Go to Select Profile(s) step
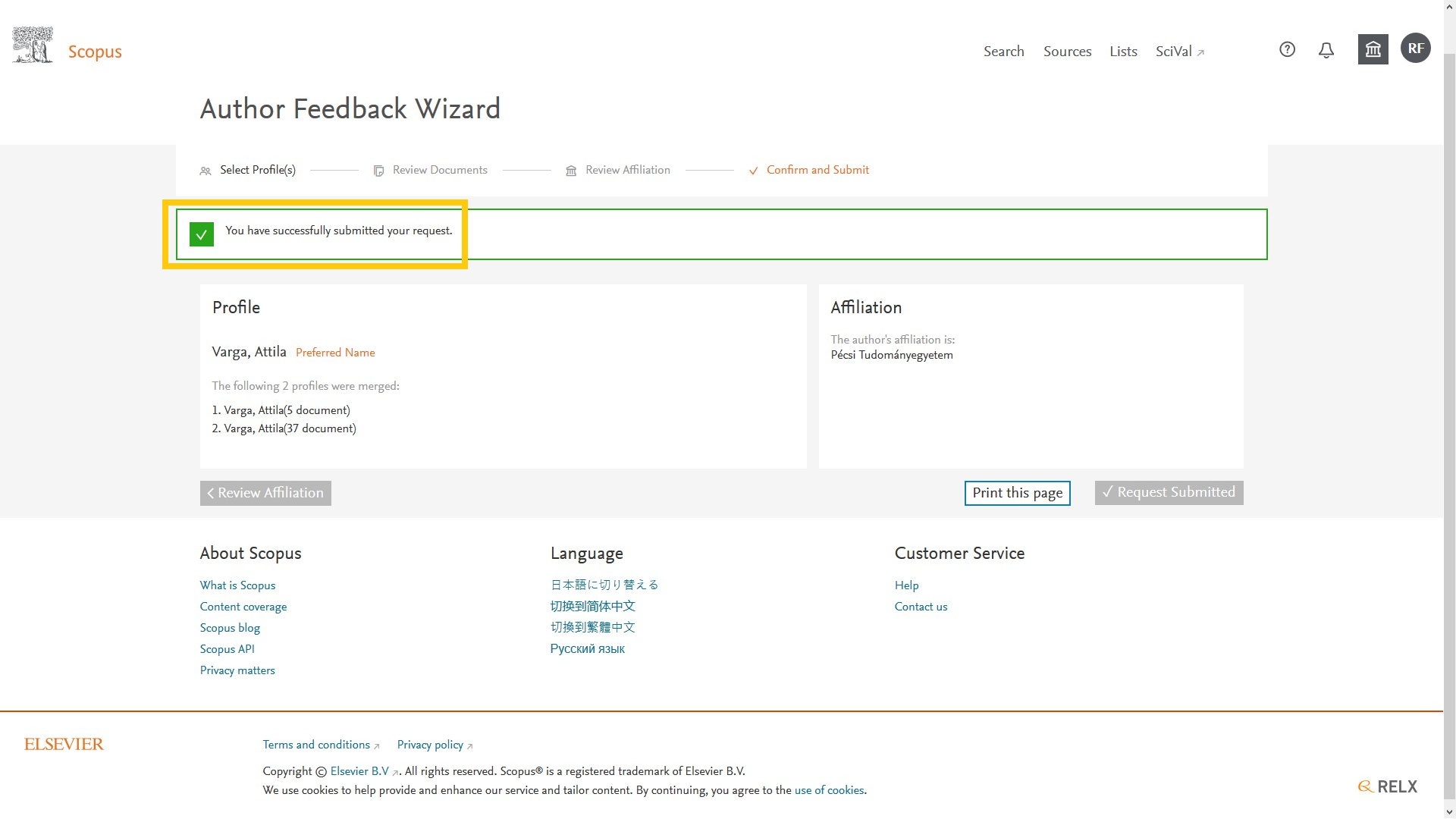 [x=258, y=170]
